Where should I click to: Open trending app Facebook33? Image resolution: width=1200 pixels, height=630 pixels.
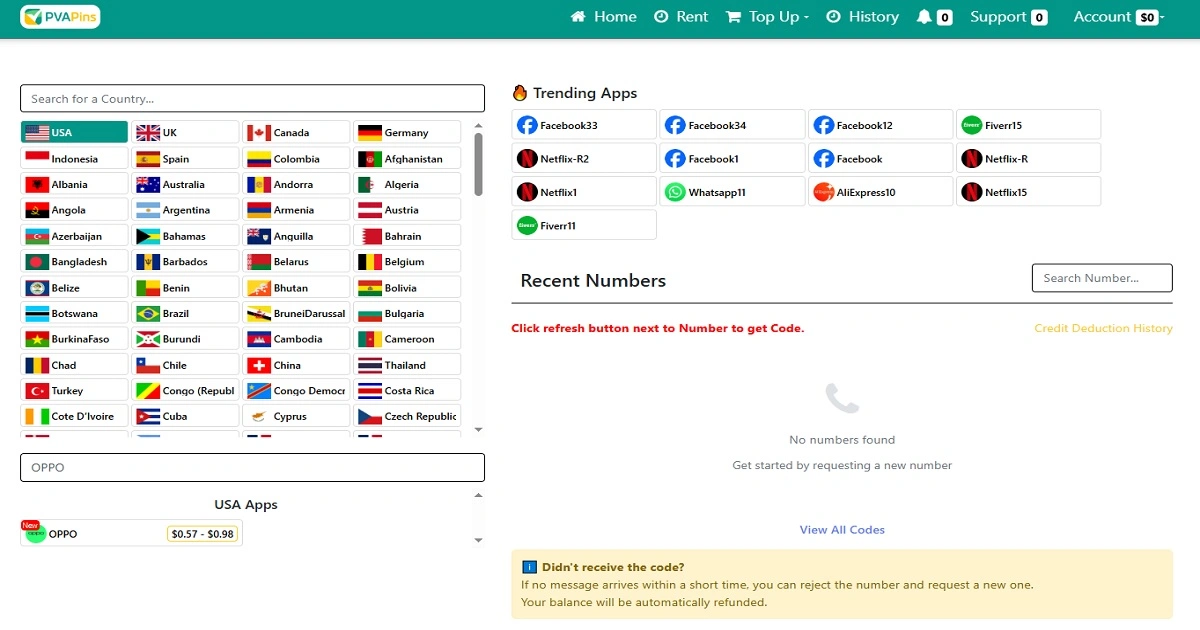point(584,125)
